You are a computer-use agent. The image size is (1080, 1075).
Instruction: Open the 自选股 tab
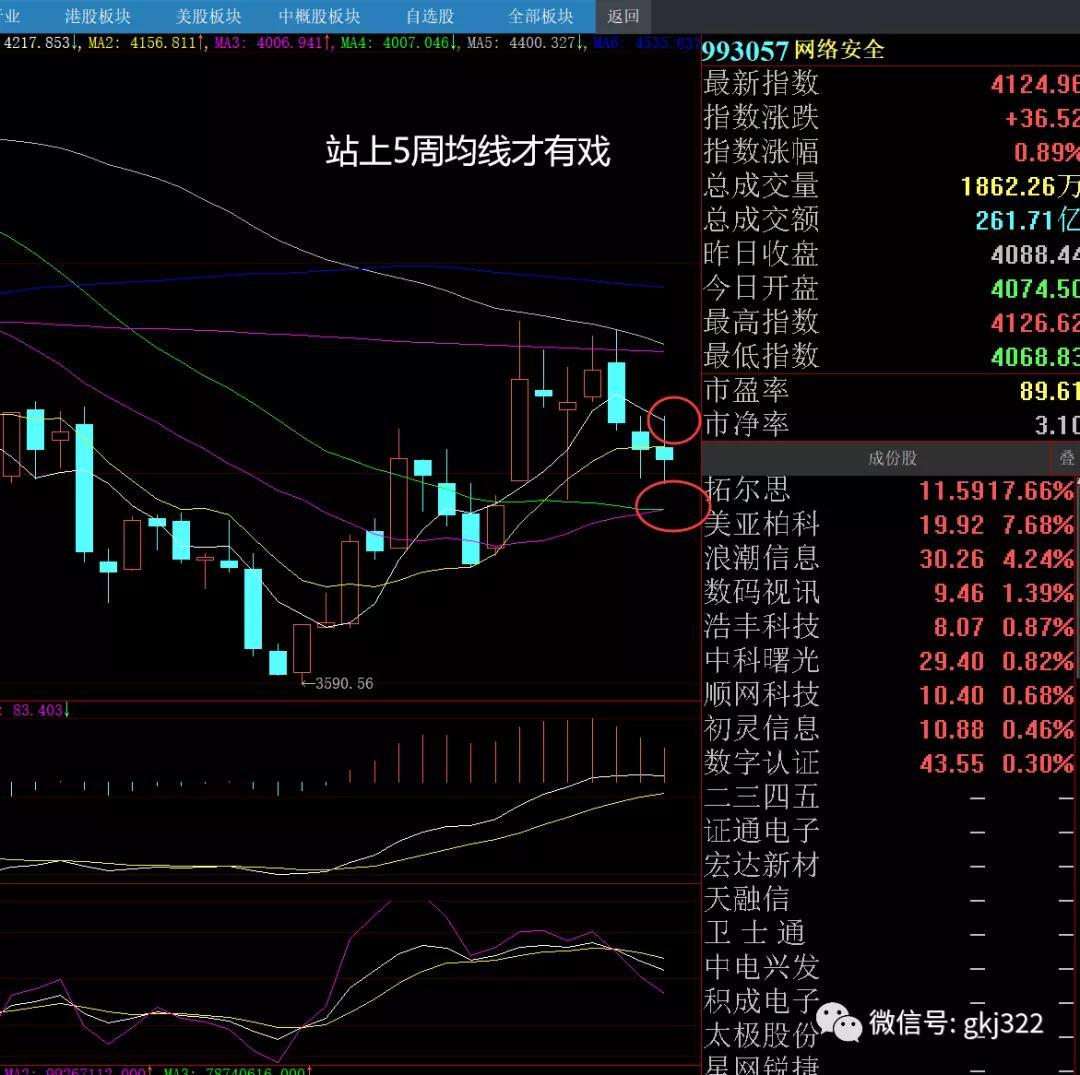[x=430, y=16]
